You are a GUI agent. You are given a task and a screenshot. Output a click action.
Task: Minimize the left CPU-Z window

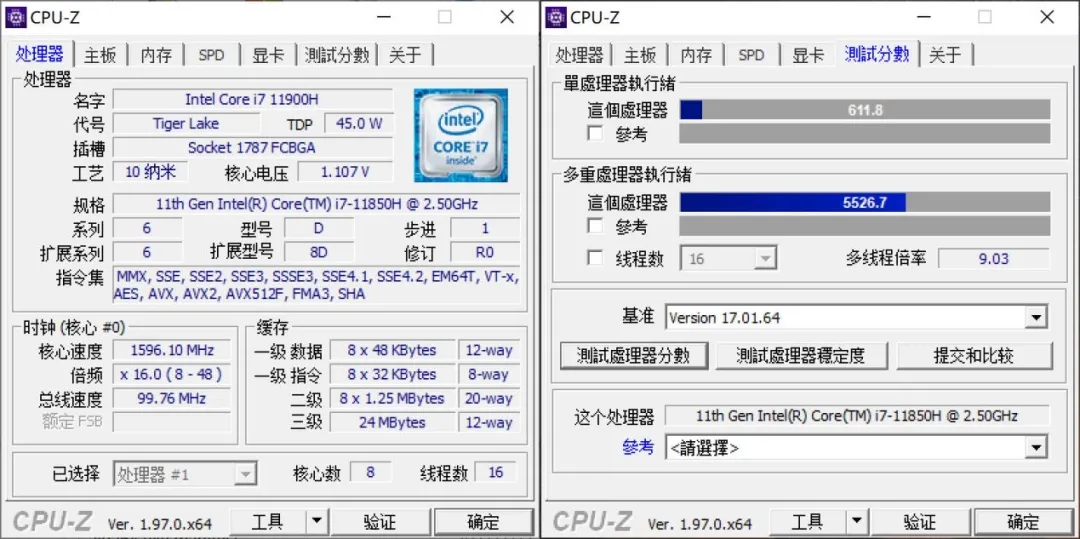(x=383, y=17)
